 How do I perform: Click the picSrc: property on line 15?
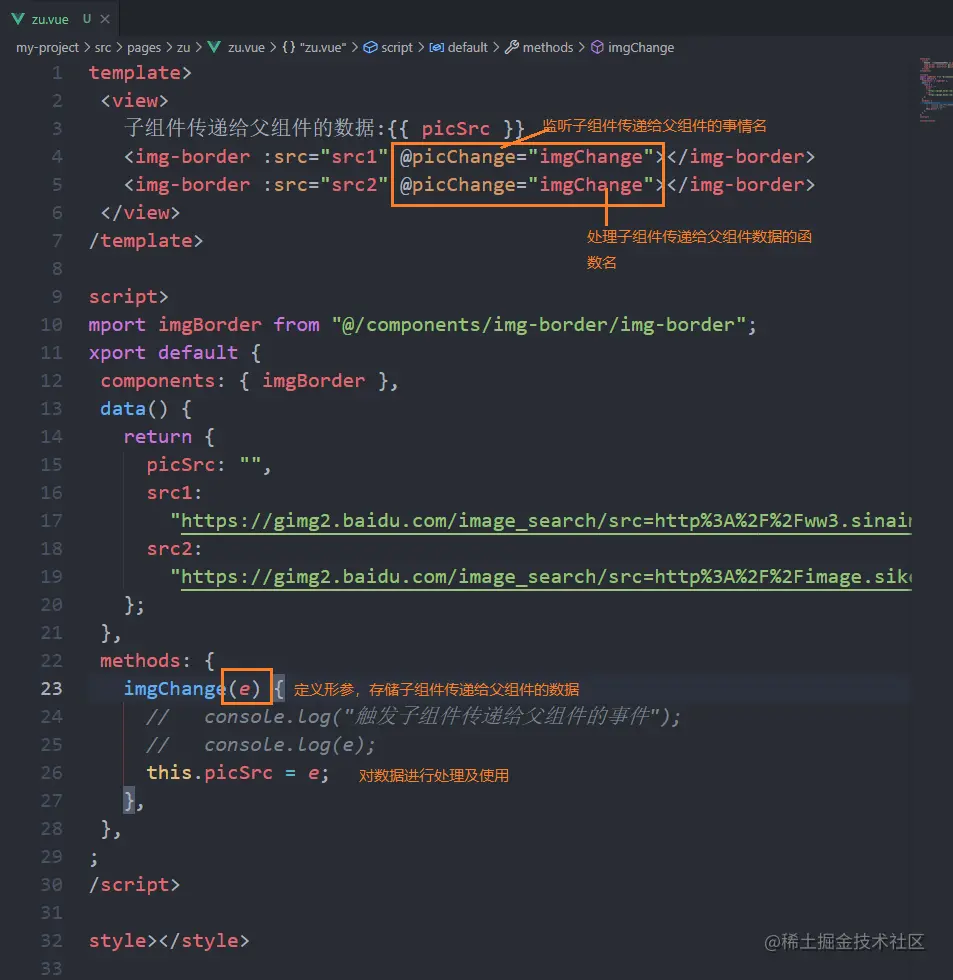coord(186,465)
